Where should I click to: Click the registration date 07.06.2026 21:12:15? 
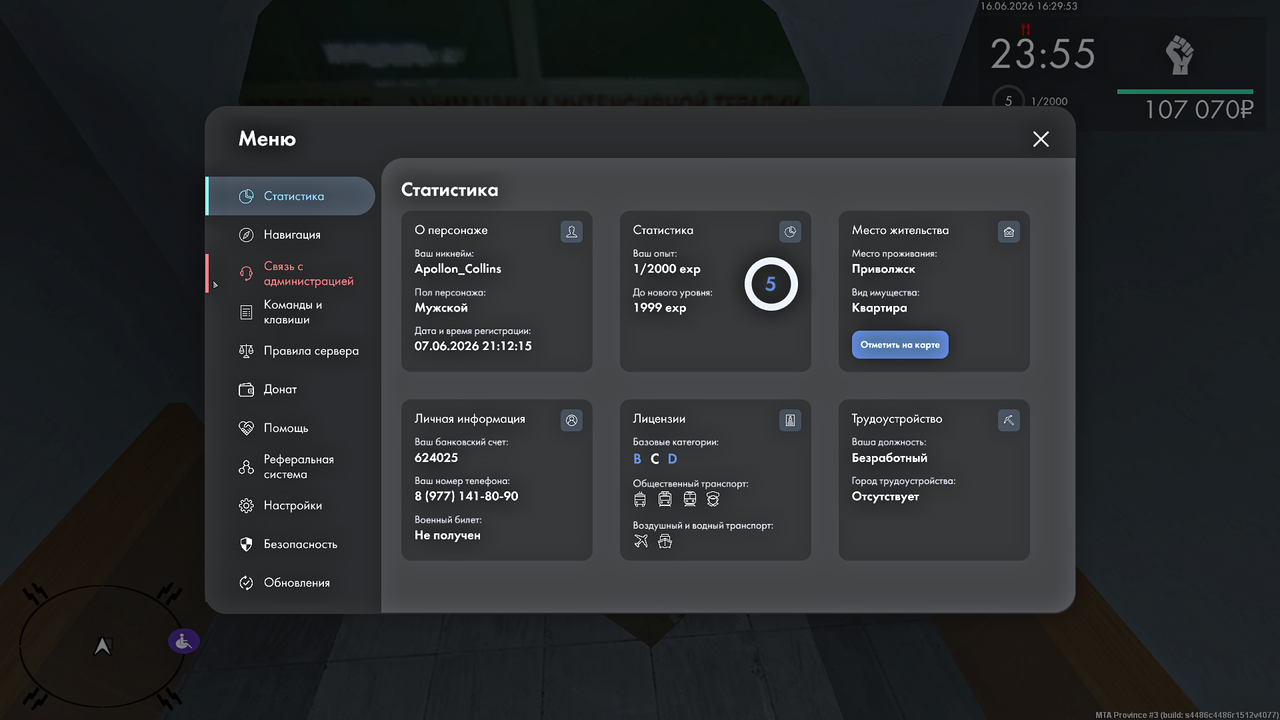click(x=473, y=346)
